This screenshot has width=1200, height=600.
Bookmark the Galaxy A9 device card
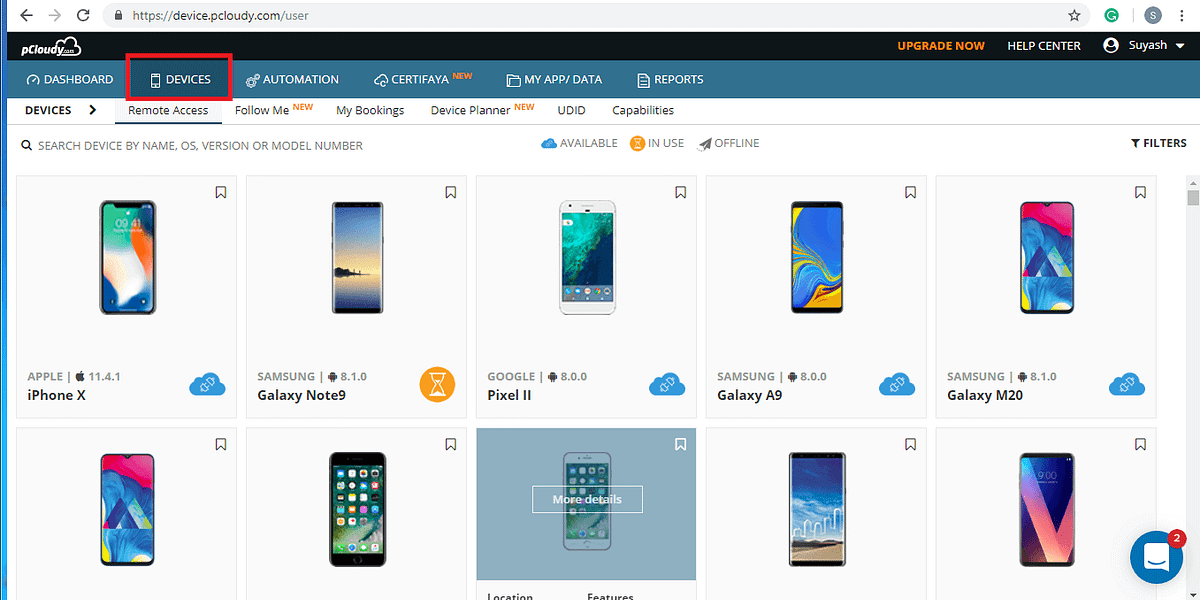click(x=911, y=192)
